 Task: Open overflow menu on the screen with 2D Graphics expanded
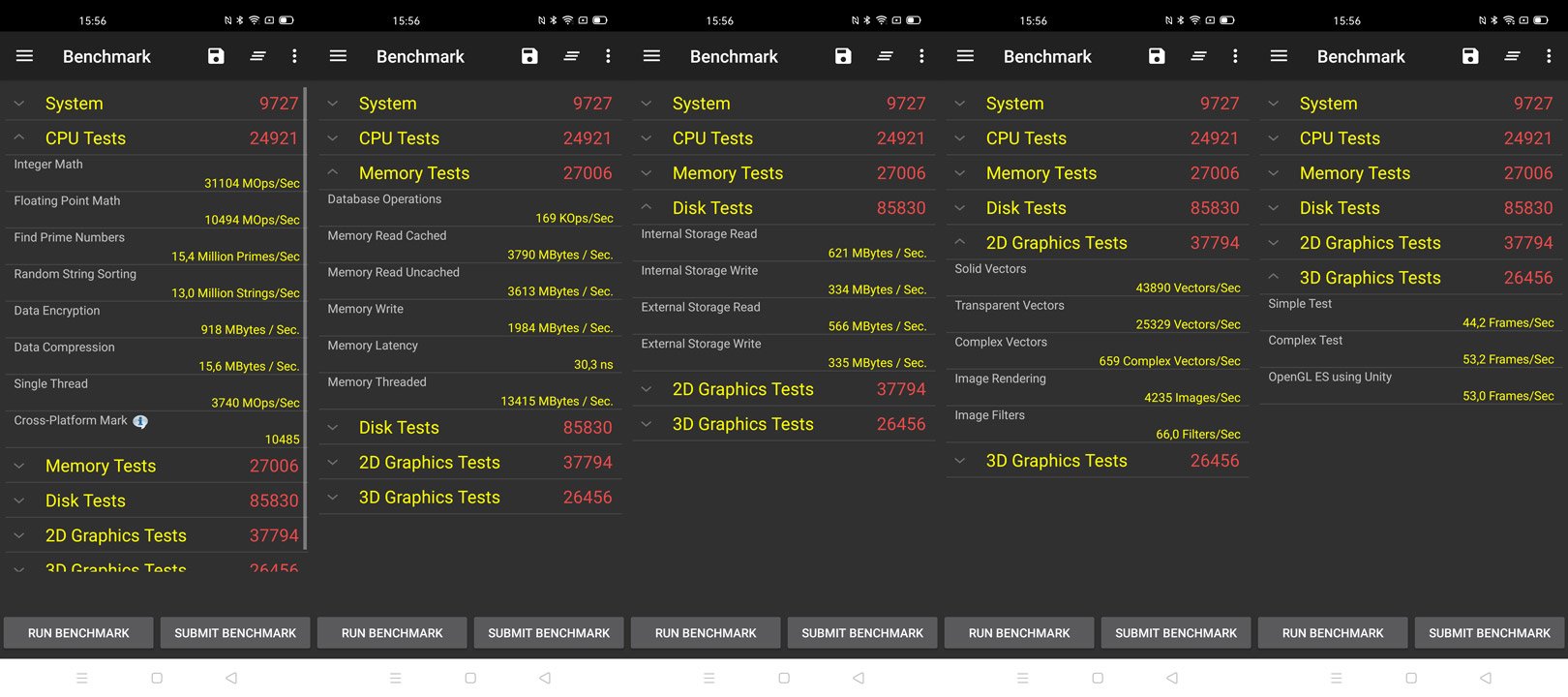point(1235,56)
